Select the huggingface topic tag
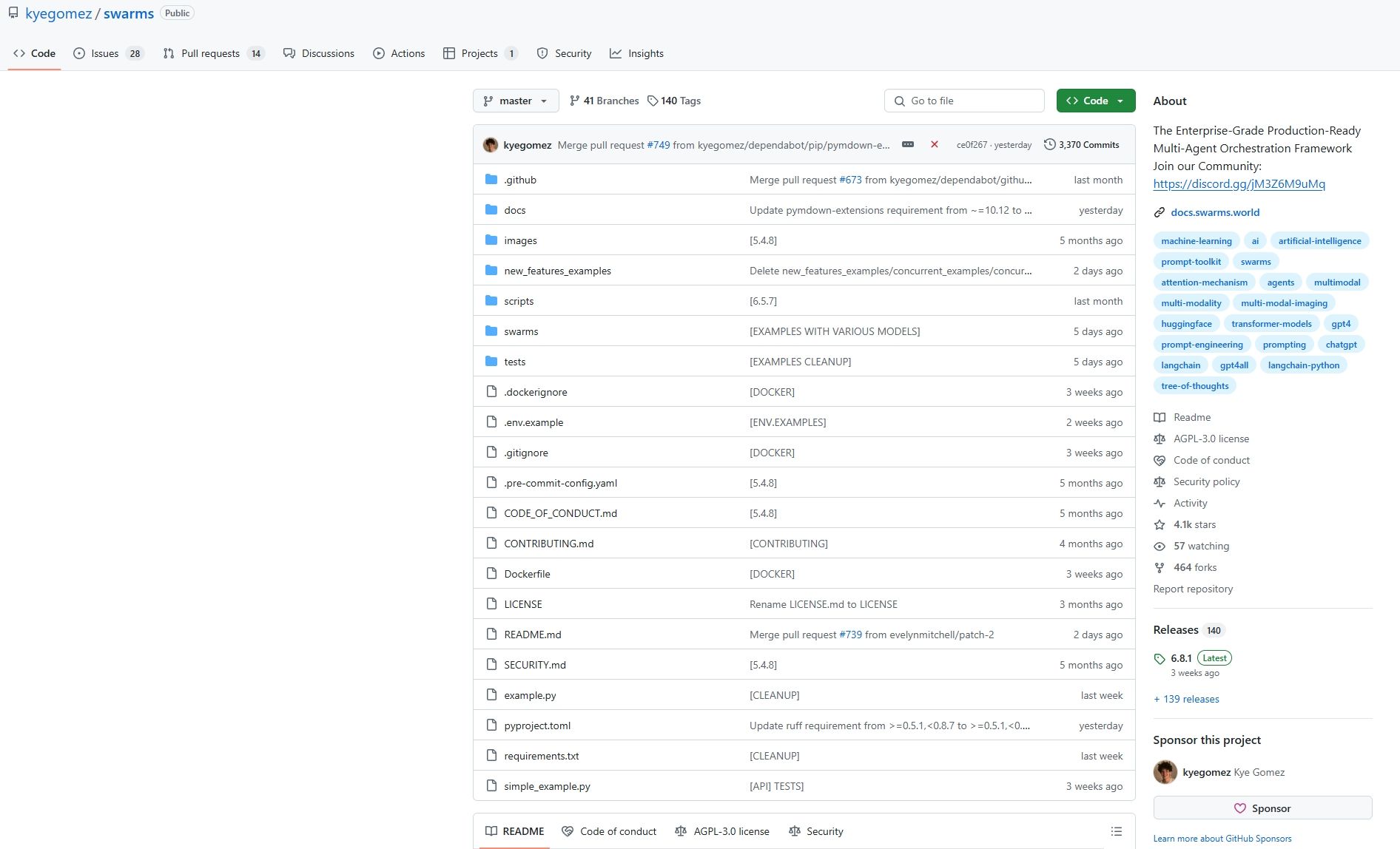The image size is (1400, 849). pyautogui.click(x=1186, y=324)
